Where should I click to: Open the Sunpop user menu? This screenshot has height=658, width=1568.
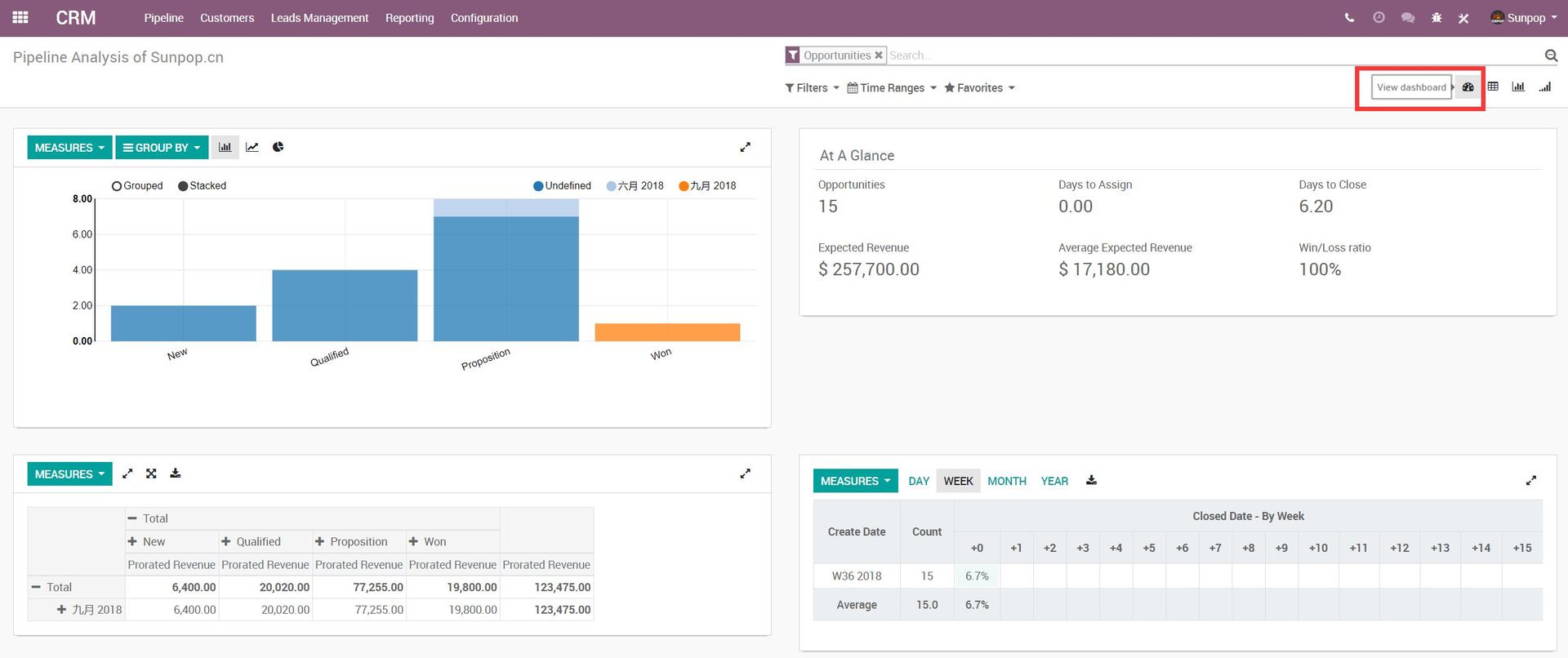coord(1524,17)
